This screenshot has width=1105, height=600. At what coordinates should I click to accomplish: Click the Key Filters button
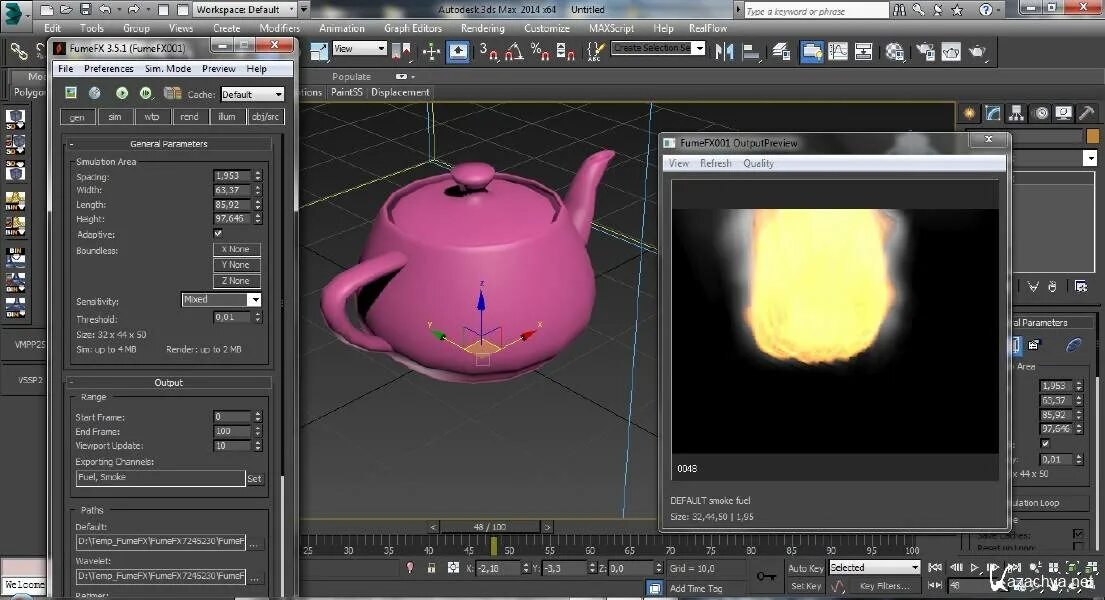click(x=884, y=586)
